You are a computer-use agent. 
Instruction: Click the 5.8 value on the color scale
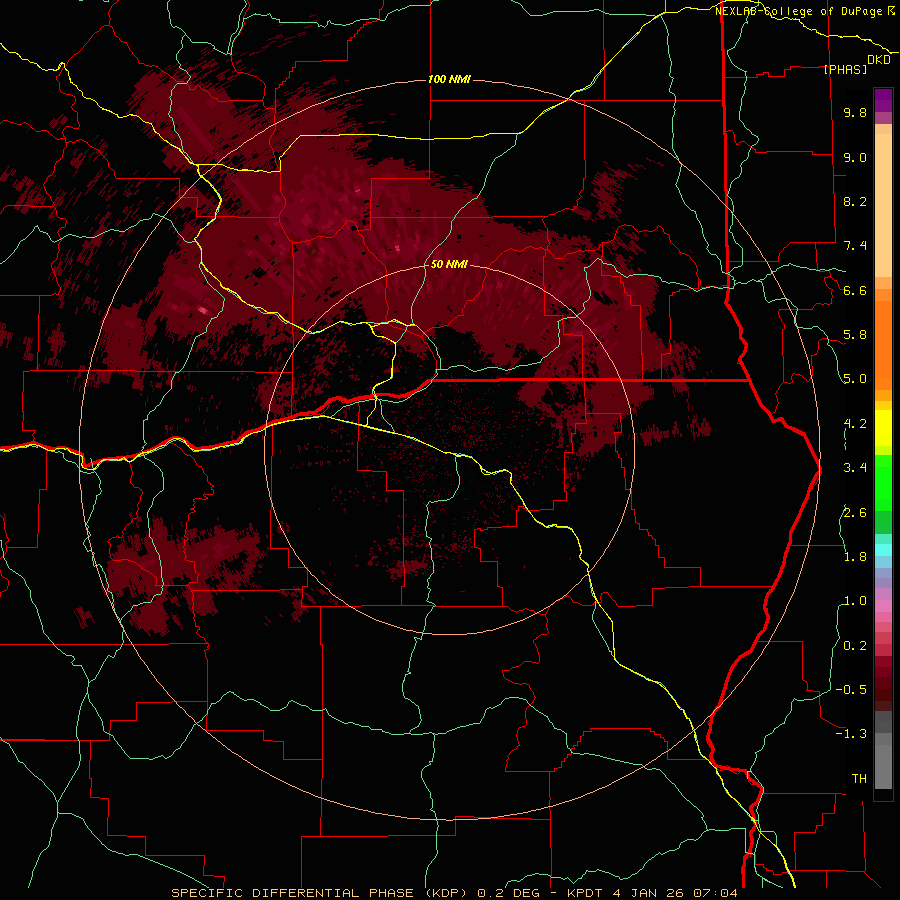pyautogui.click(x=855, y=335)
